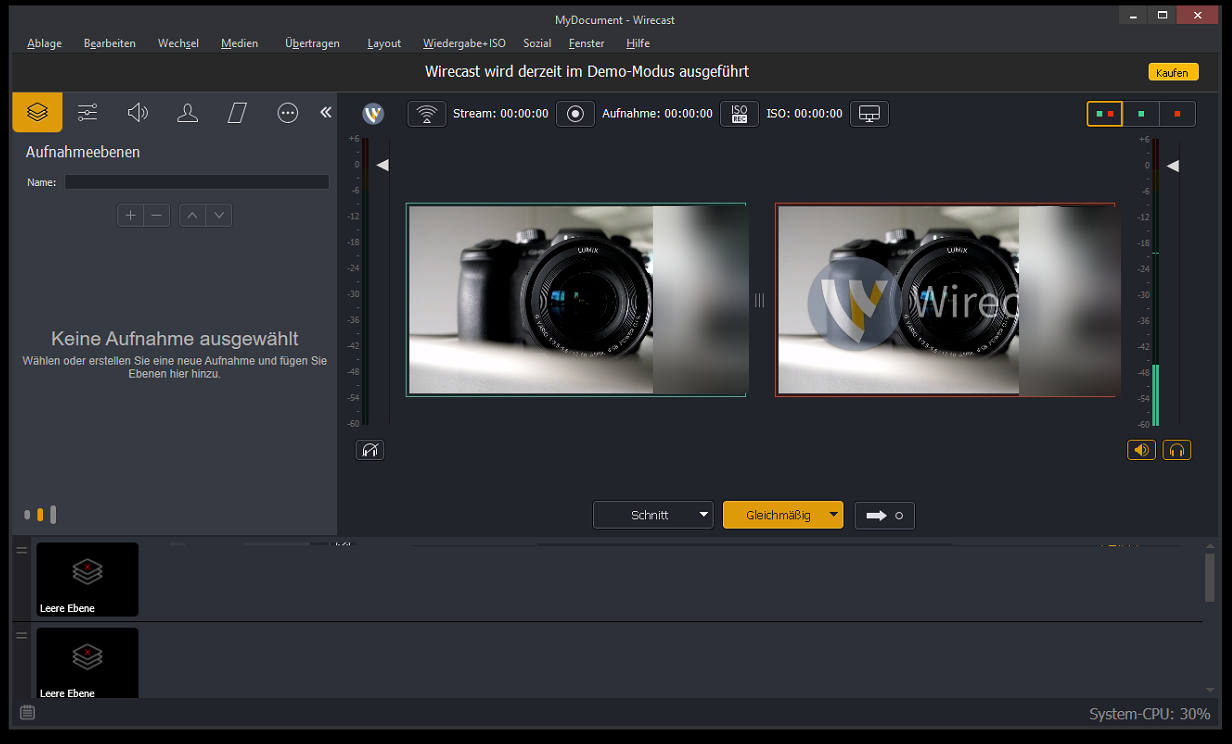The image size is (1232, 744).
Task: Start streaming with the Wi-Fi stream button
Action: click(427, 114)
